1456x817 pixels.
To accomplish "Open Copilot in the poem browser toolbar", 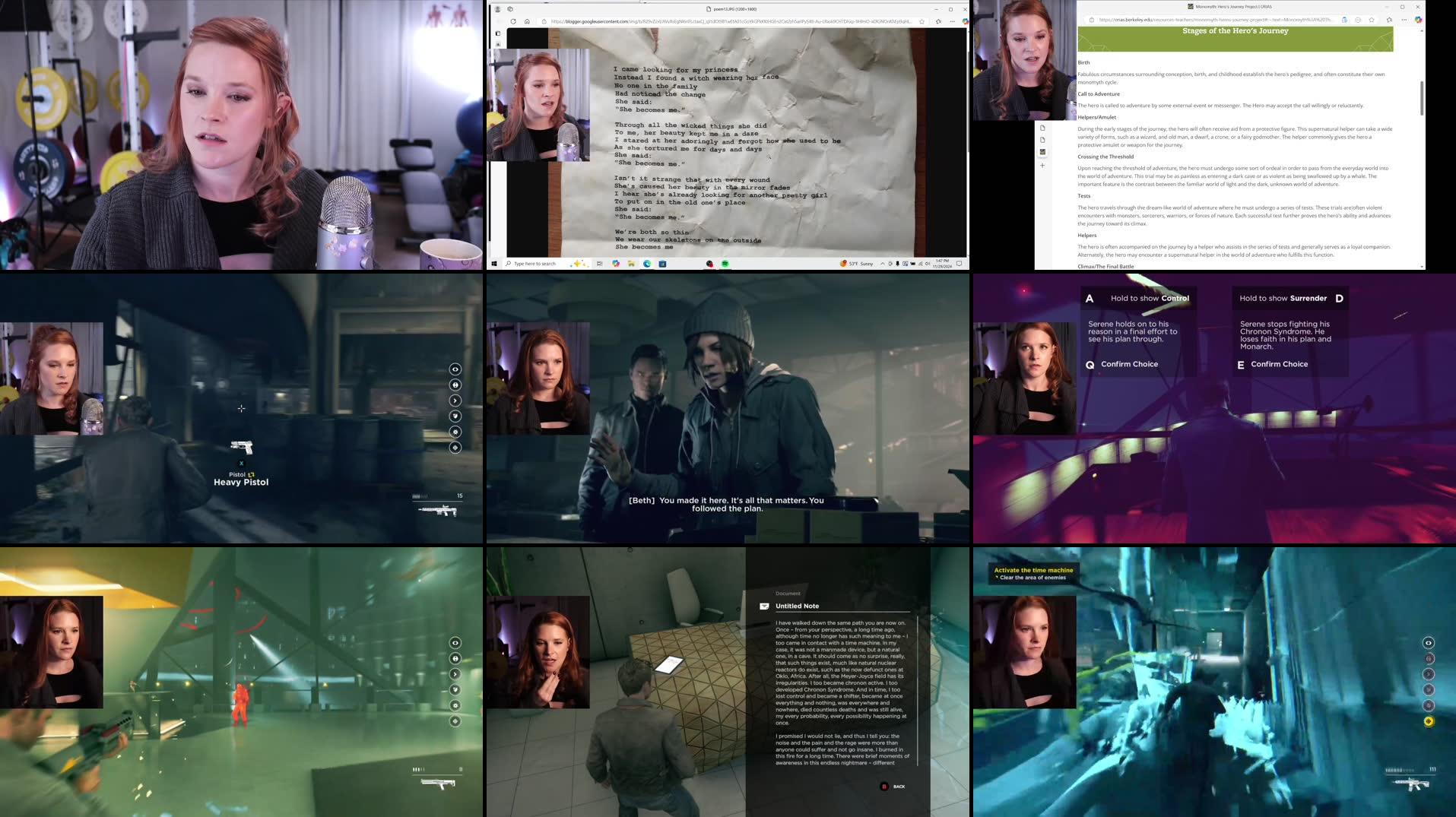I will (x=965, y=21).
